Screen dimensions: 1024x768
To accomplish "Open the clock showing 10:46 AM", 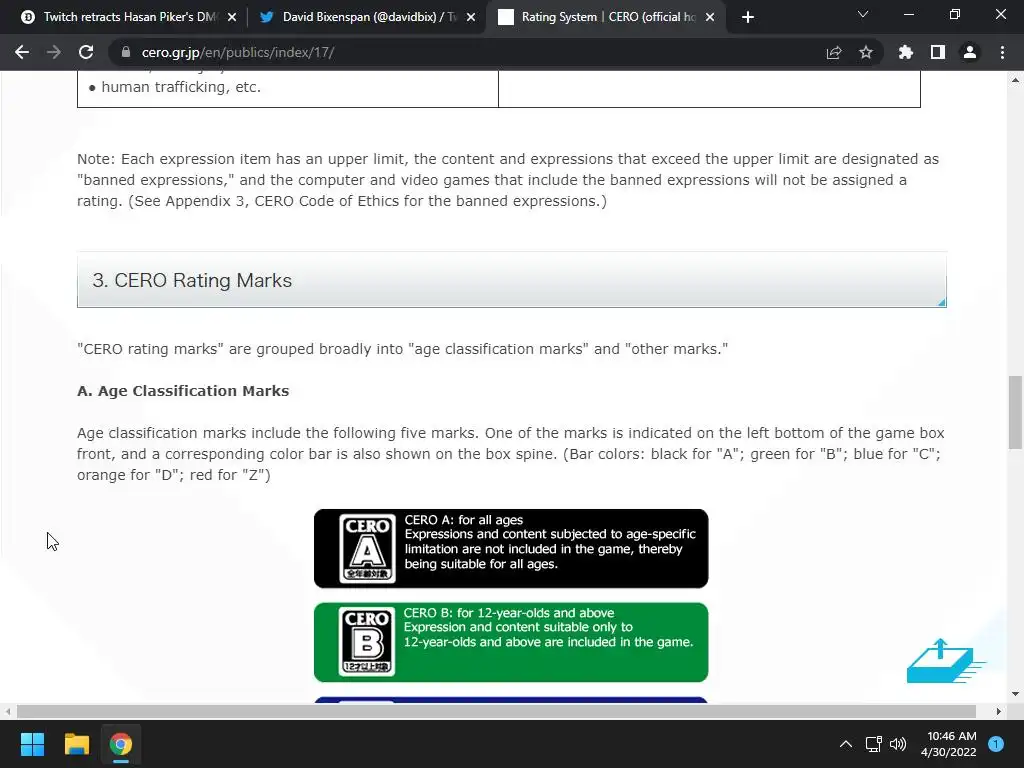I will point(949,744).
